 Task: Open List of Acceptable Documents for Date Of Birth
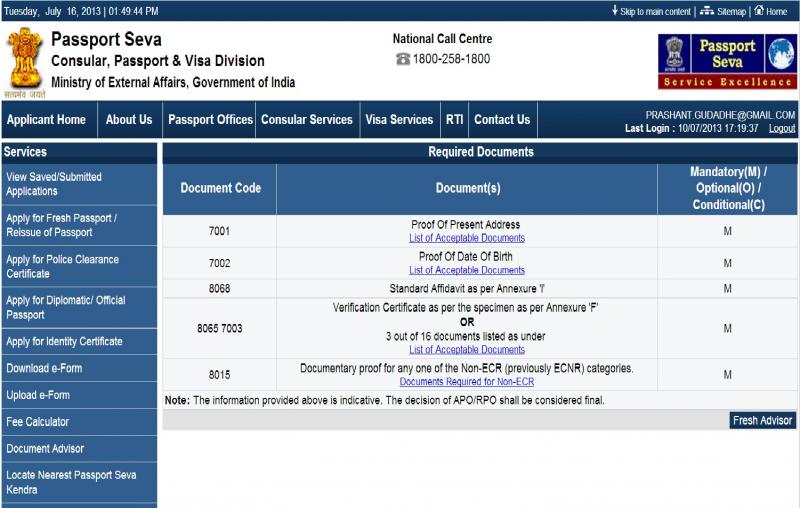(466, 270)
